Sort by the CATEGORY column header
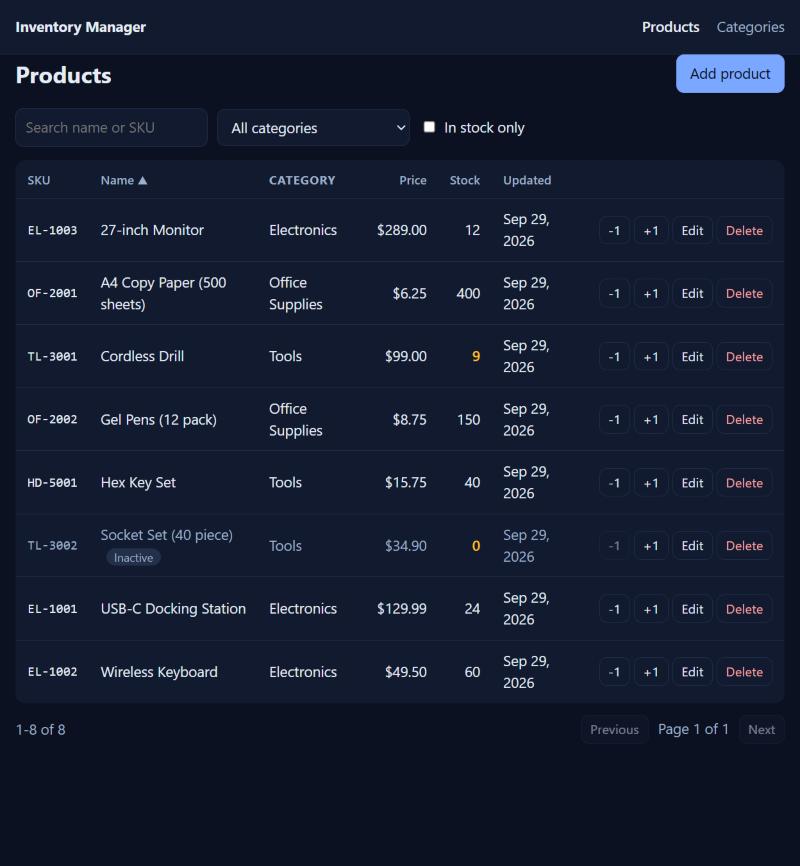 pyautogui.click(x=302, y=180)
